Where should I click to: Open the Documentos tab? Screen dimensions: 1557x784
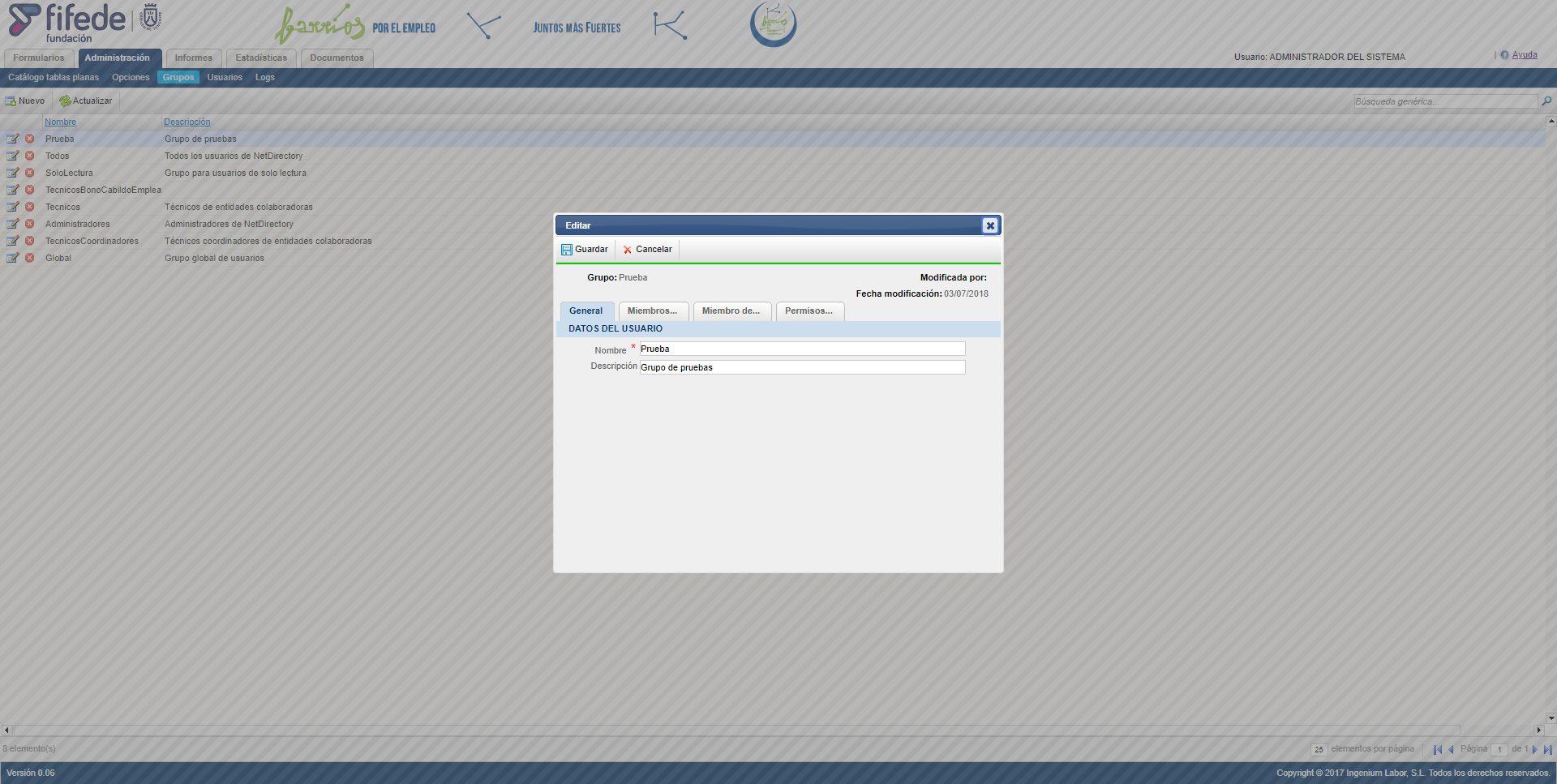[337, 58]
